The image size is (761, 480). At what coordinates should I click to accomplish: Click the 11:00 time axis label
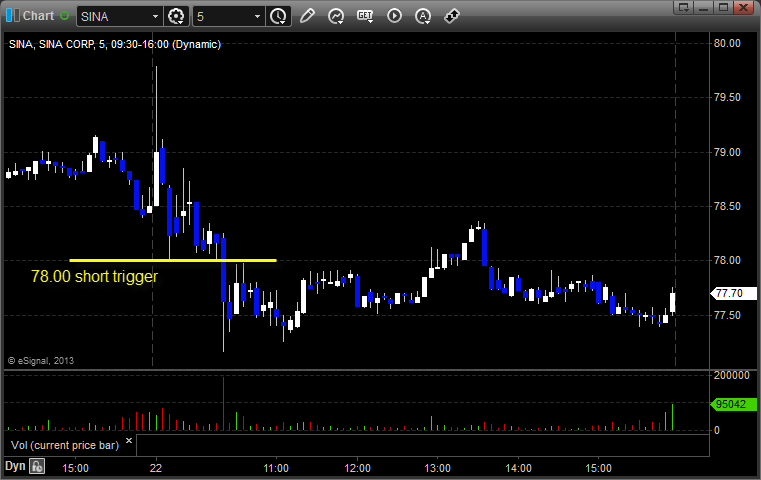coord(276,468)
